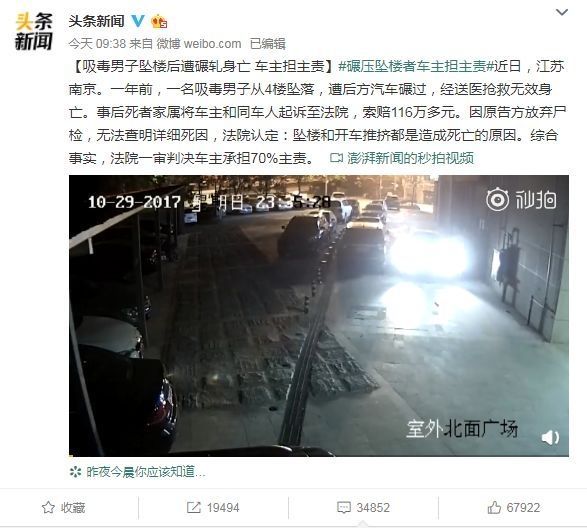Open 澎湃新闻的秒拍视频 link

pyautogui.click(x=411, y=158)
